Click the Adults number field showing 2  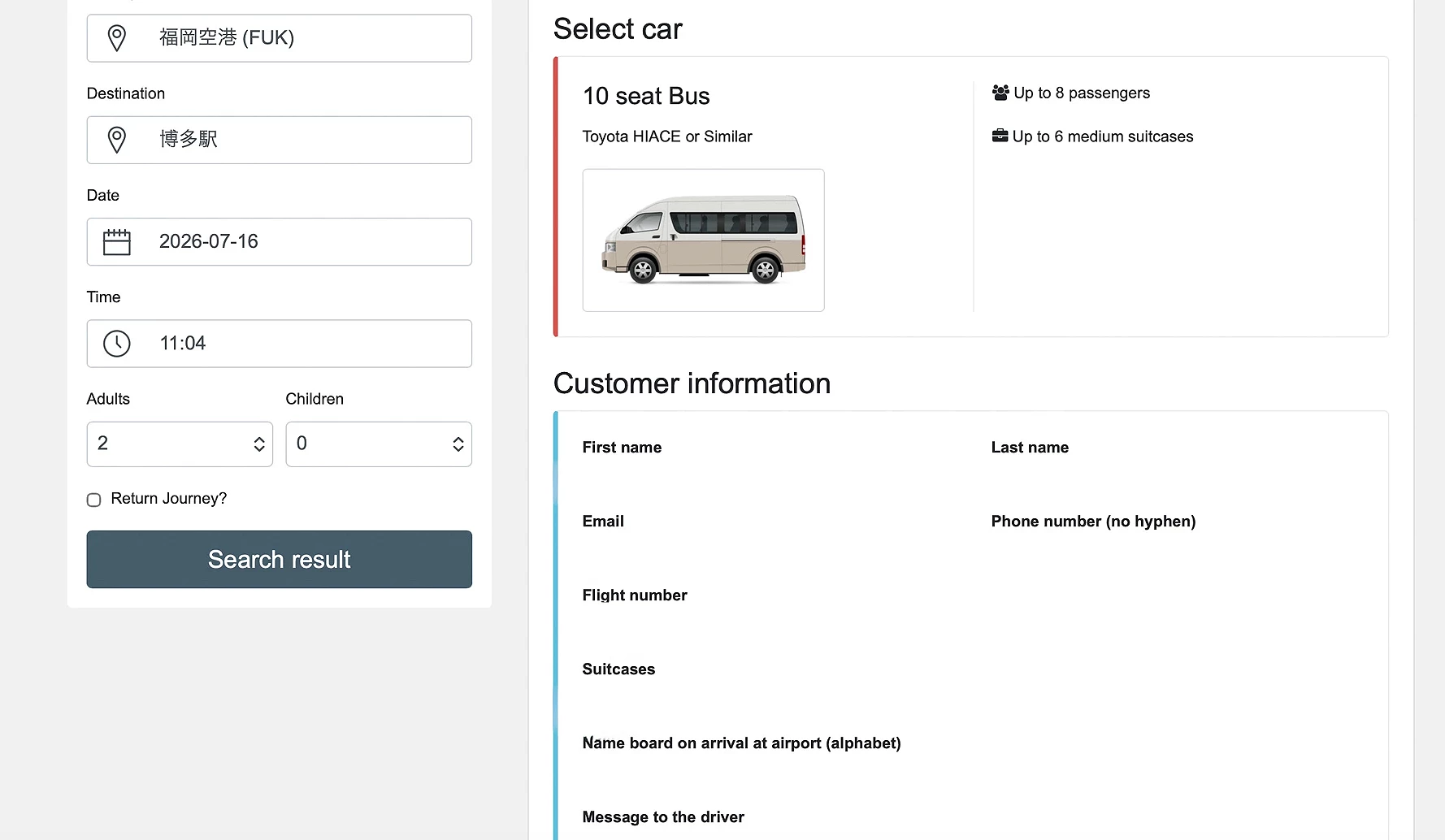coord(180,444)
